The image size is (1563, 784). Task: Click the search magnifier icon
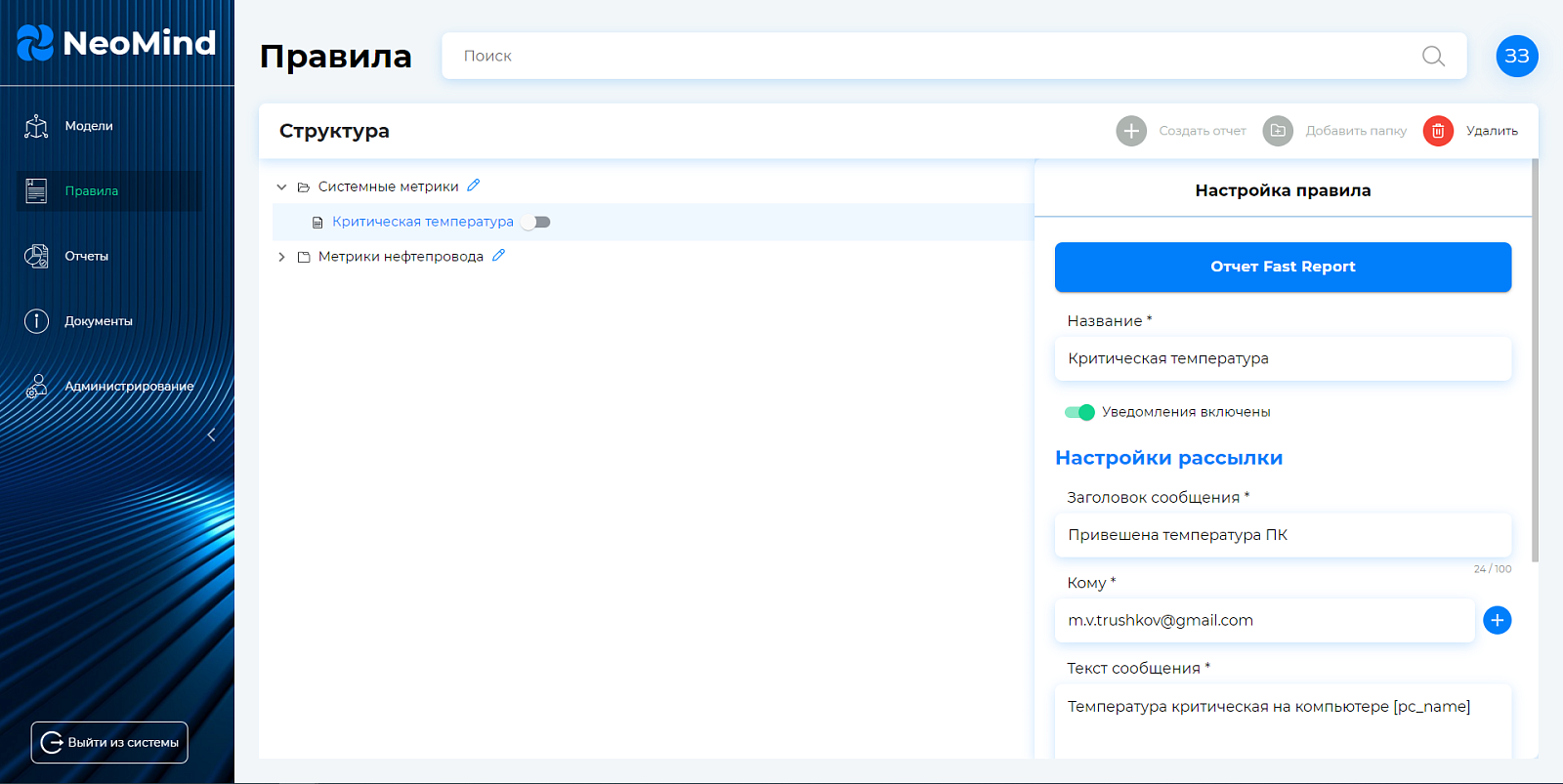coord(1433,57)
